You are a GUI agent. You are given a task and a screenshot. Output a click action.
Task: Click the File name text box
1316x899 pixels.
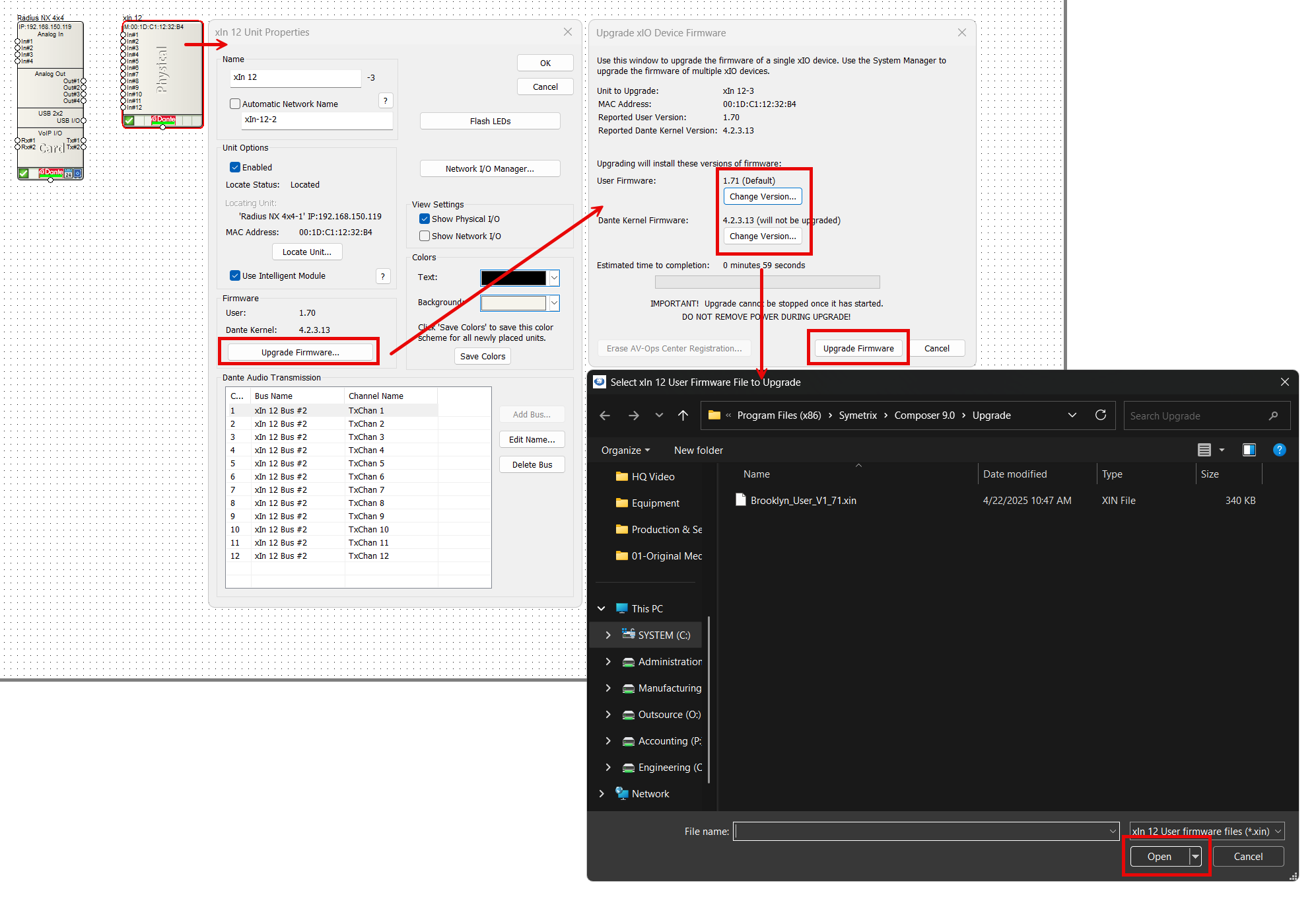pos(926,832)
